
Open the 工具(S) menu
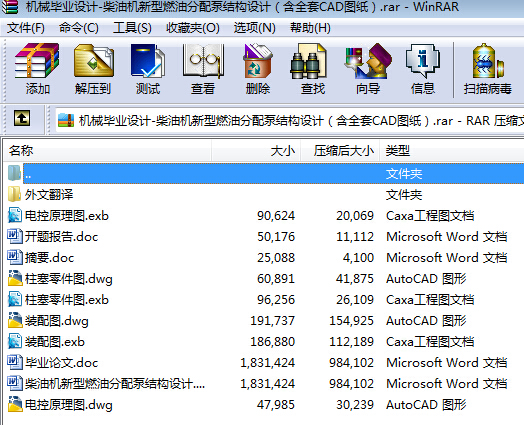point(132,28)
